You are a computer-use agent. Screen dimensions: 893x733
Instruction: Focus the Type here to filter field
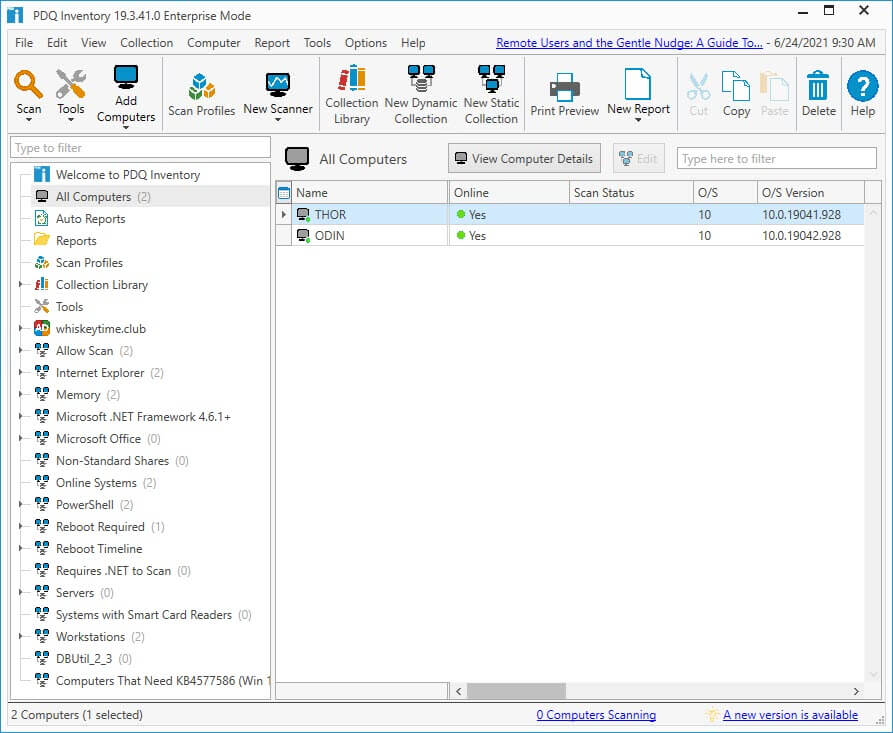click(776, 158)
